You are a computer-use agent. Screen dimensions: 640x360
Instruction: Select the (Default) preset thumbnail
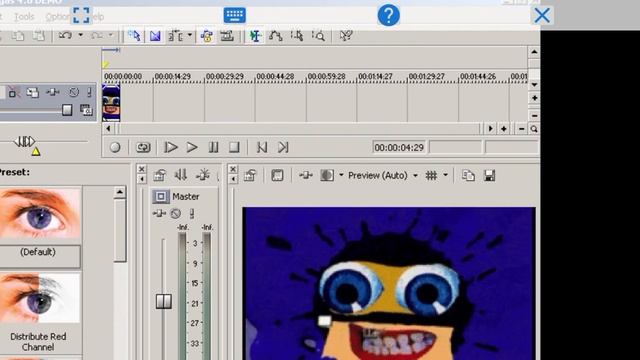click(40, 213)
